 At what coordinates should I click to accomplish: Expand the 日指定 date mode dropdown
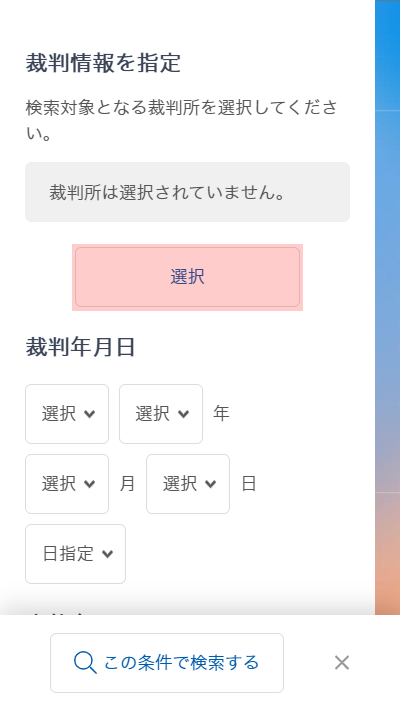76,554
